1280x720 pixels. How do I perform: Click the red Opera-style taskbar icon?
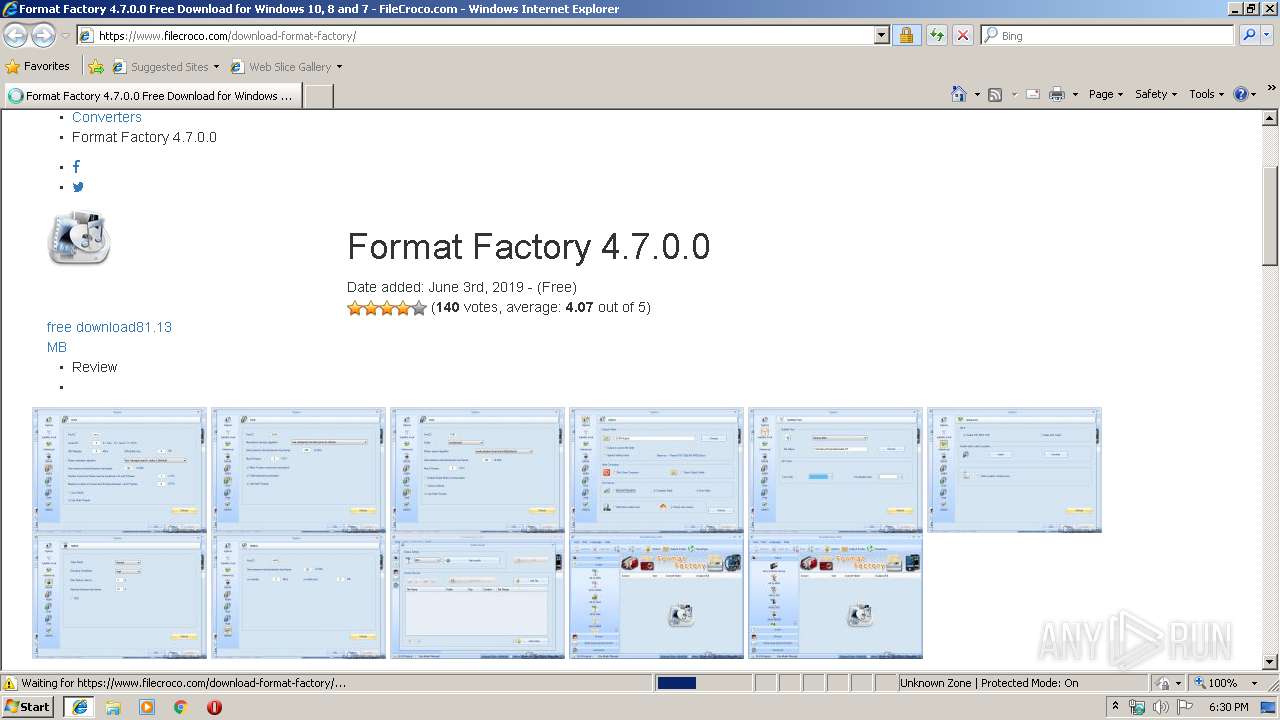pyautogui.click(x=214, y=707)
